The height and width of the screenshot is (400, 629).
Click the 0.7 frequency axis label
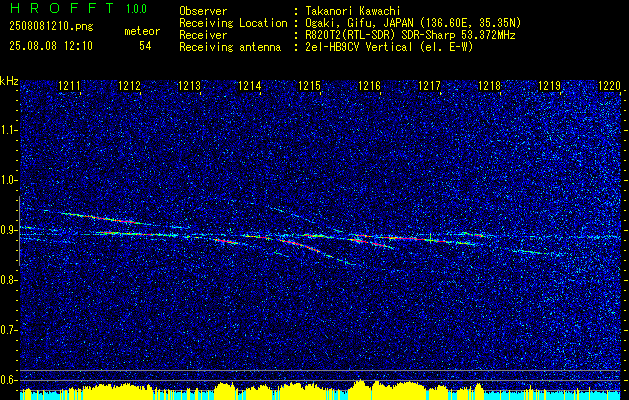[8, 330]
